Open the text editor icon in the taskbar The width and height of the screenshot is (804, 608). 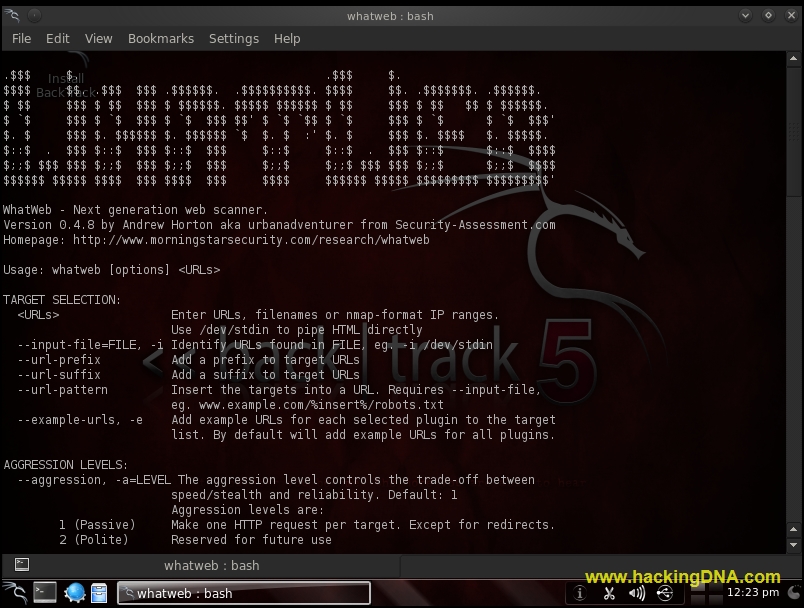point(99,592)
